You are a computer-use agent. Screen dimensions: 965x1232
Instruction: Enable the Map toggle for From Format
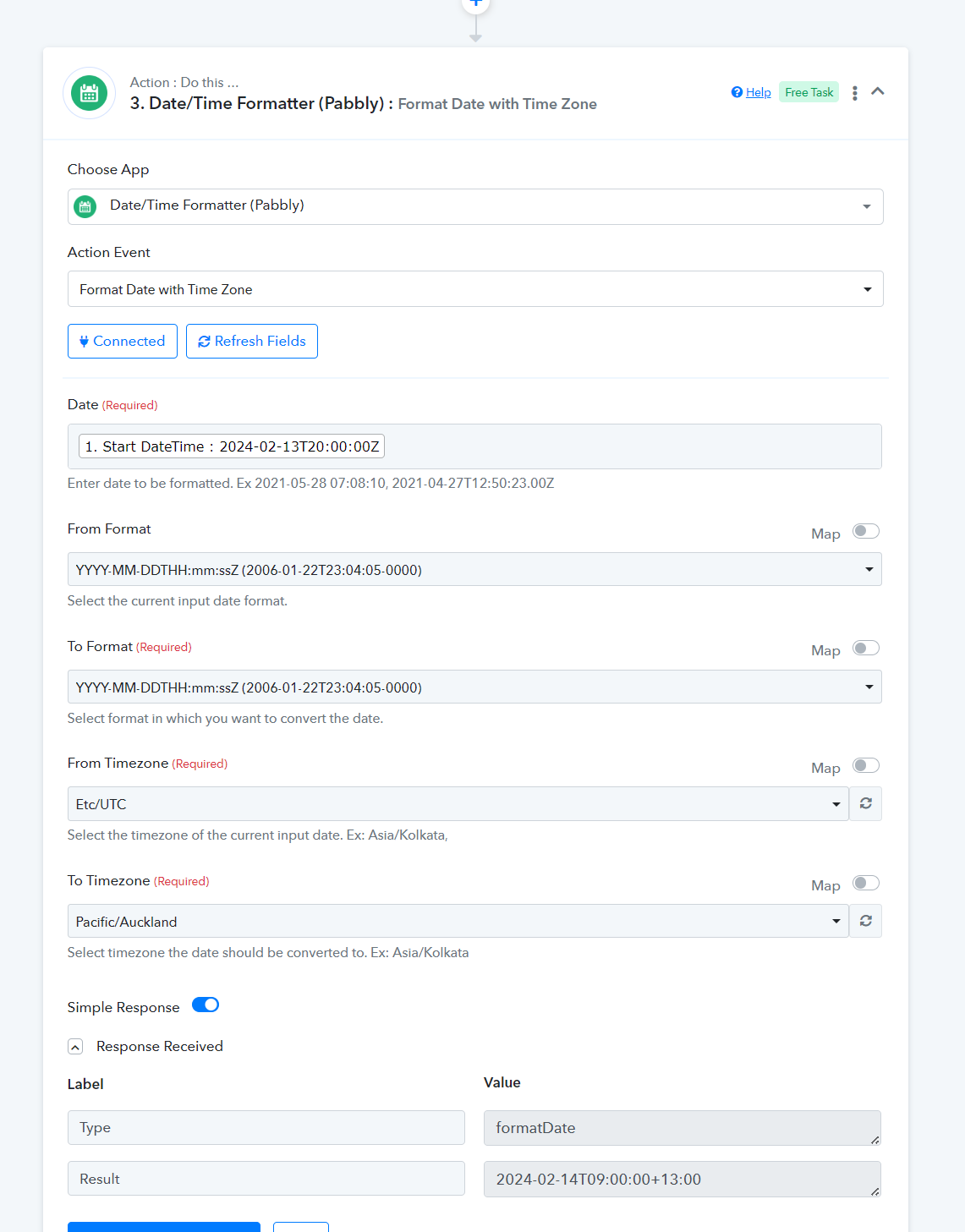tap(866, 531)
